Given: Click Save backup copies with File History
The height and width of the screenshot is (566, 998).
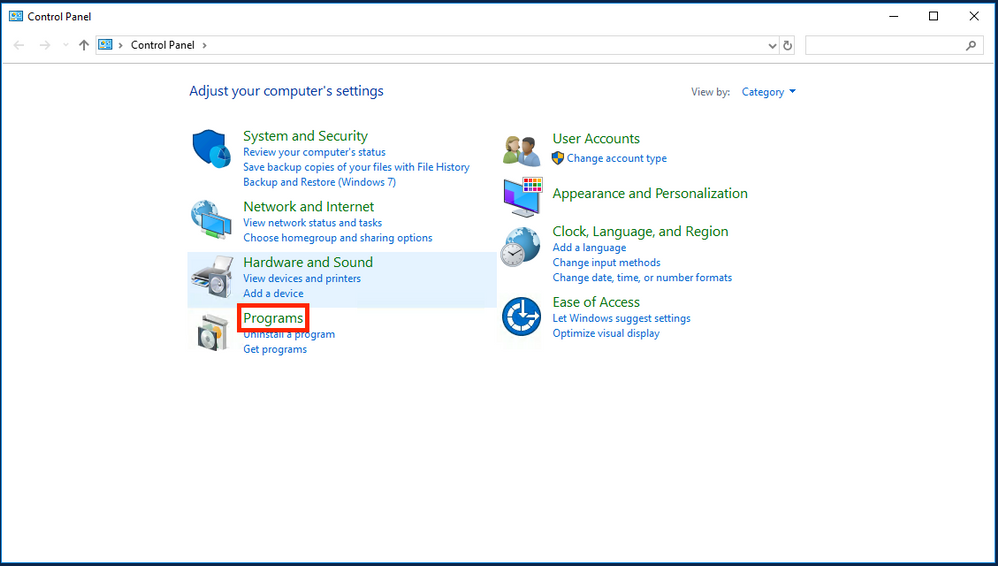Looking at the screenshot, I should click(x=356, y=167).
